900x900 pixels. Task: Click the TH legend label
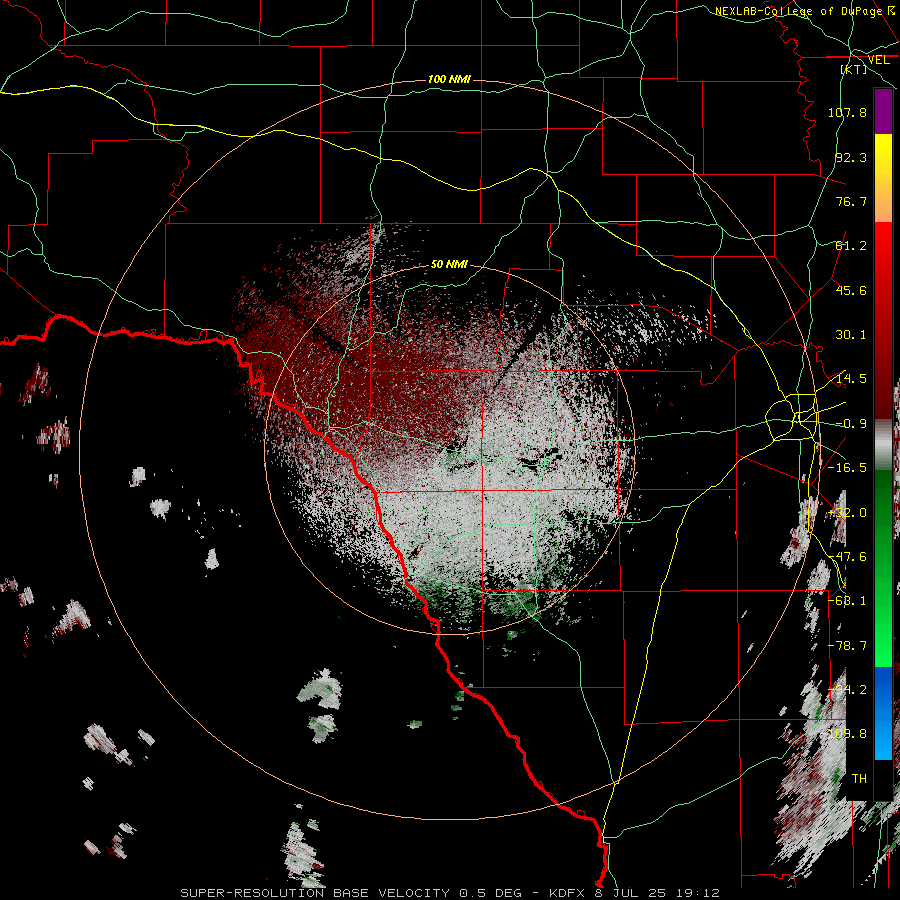click(x=859, y=779)
